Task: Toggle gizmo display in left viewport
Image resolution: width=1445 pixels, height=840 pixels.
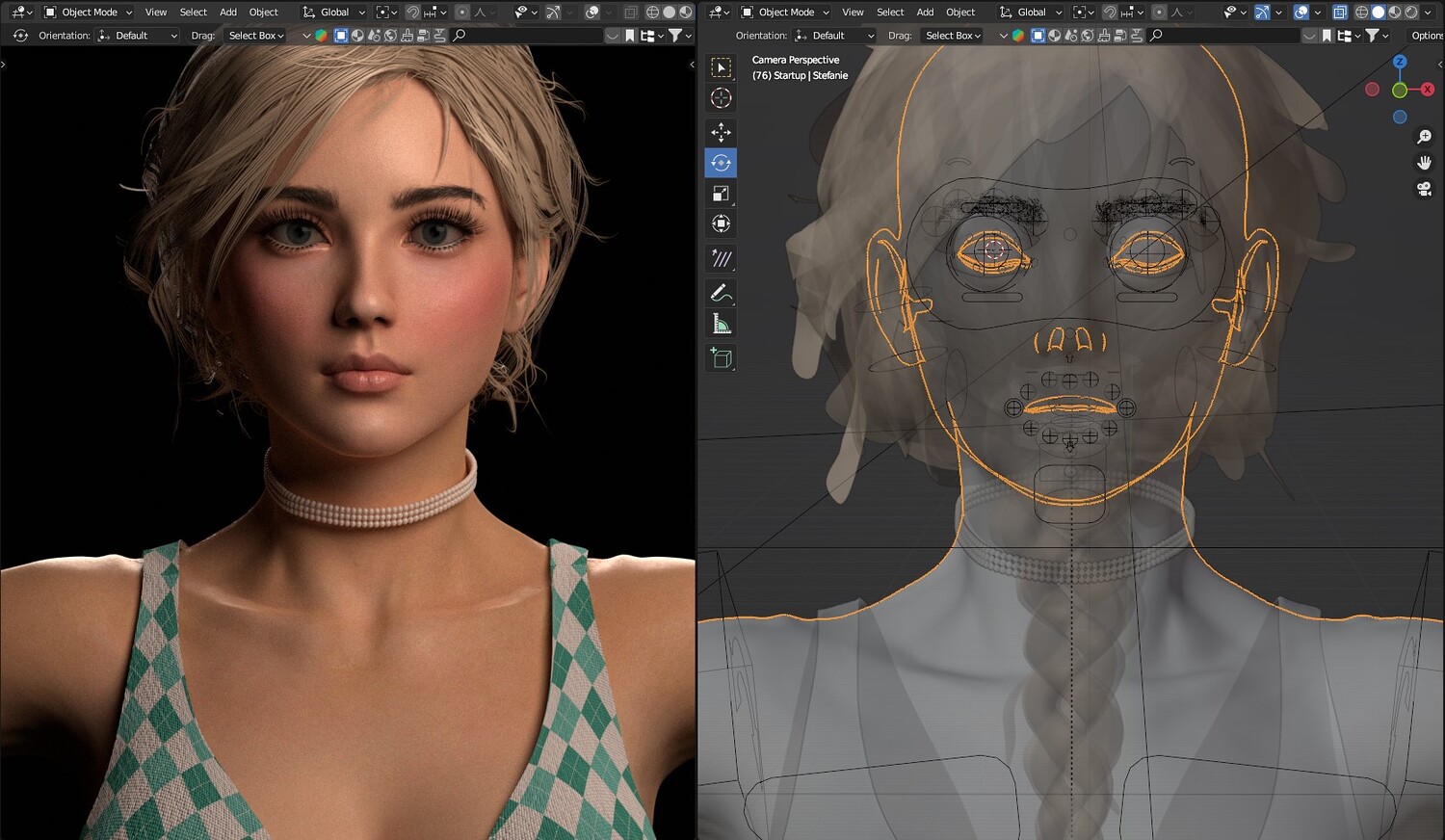Action: pos(553,13)
